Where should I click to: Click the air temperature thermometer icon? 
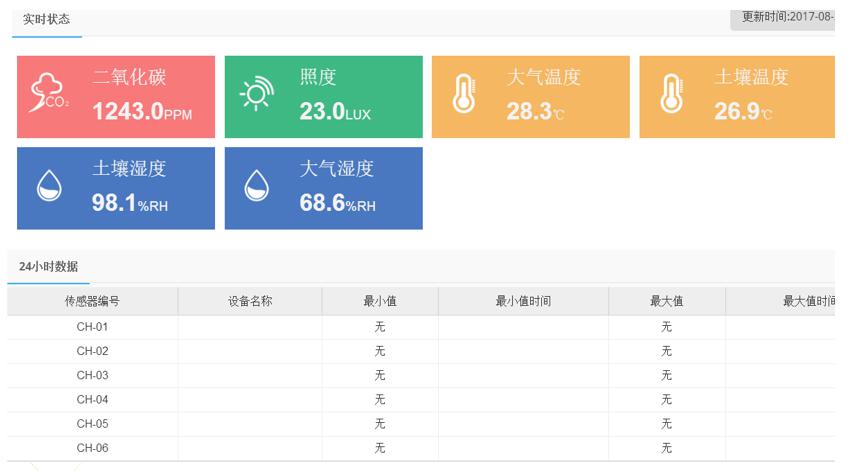coord(463,96)
